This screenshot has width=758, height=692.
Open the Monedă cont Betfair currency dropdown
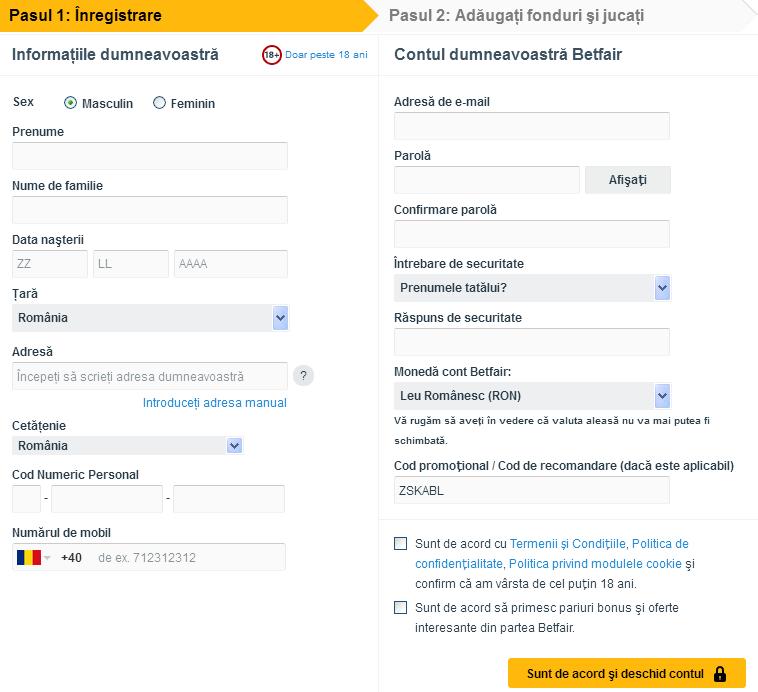coord(532,396)
